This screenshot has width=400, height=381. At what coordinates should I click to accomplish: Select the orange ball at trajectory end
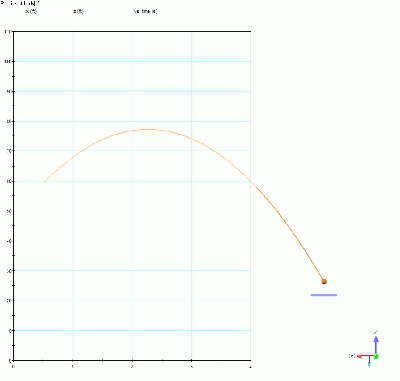pyautogui.click(x=324, y=282)
